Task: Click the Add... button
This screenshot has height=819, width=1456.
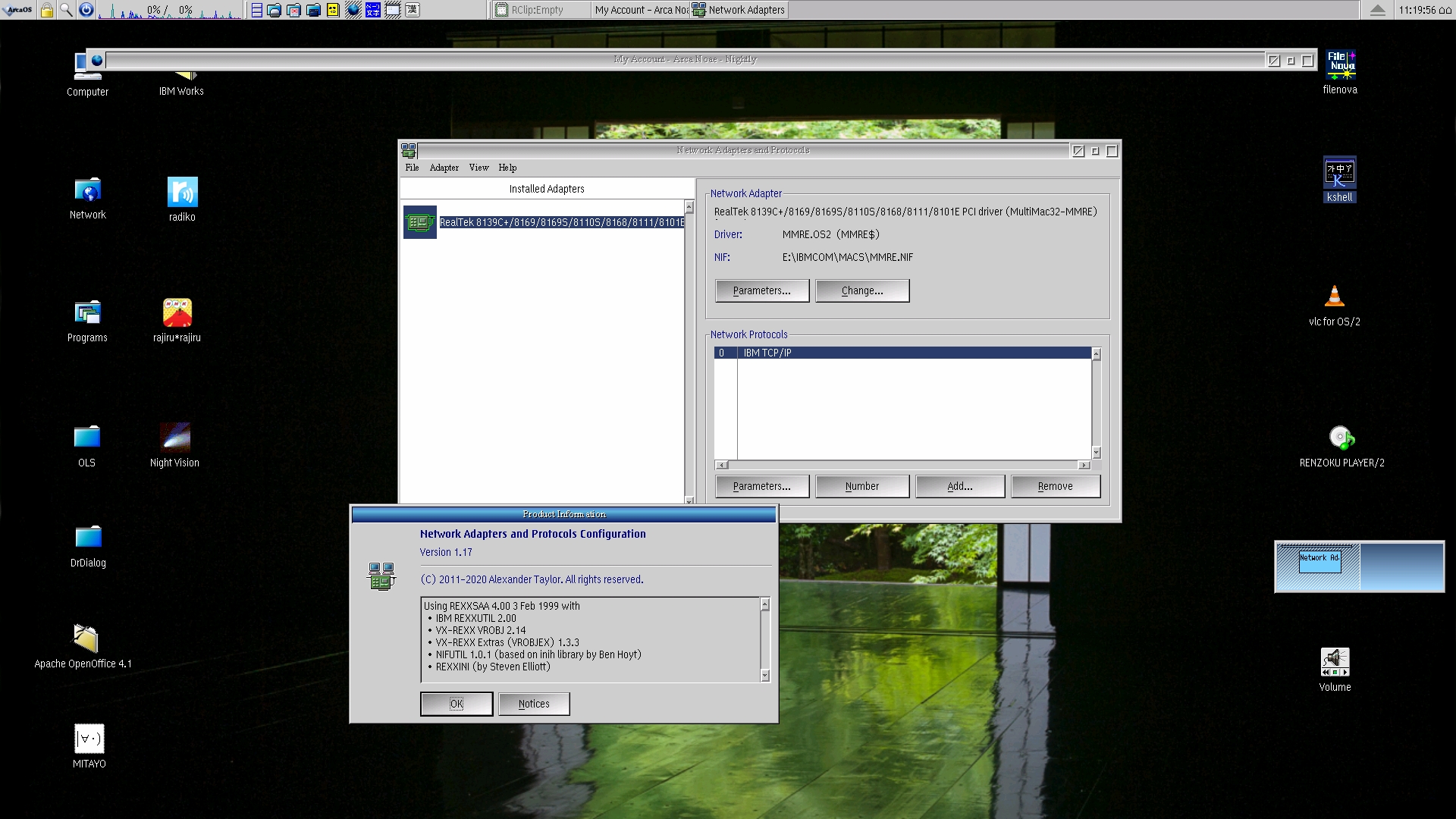Action: (x=960, y=486)
